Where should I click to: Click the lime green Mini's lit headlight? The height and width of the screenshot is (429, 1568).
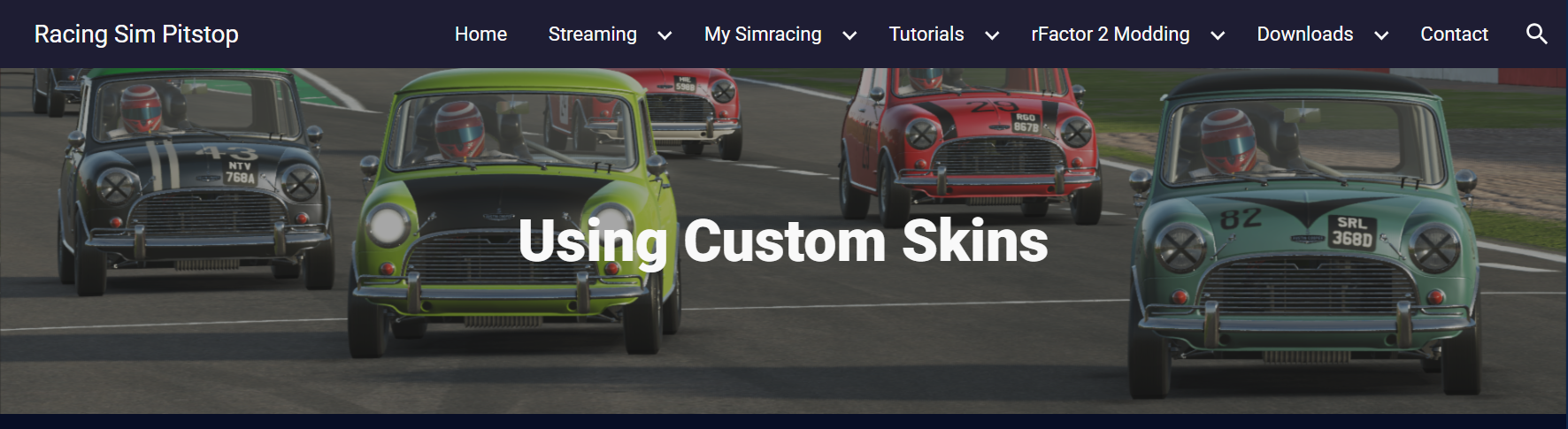tap(388, 224)
